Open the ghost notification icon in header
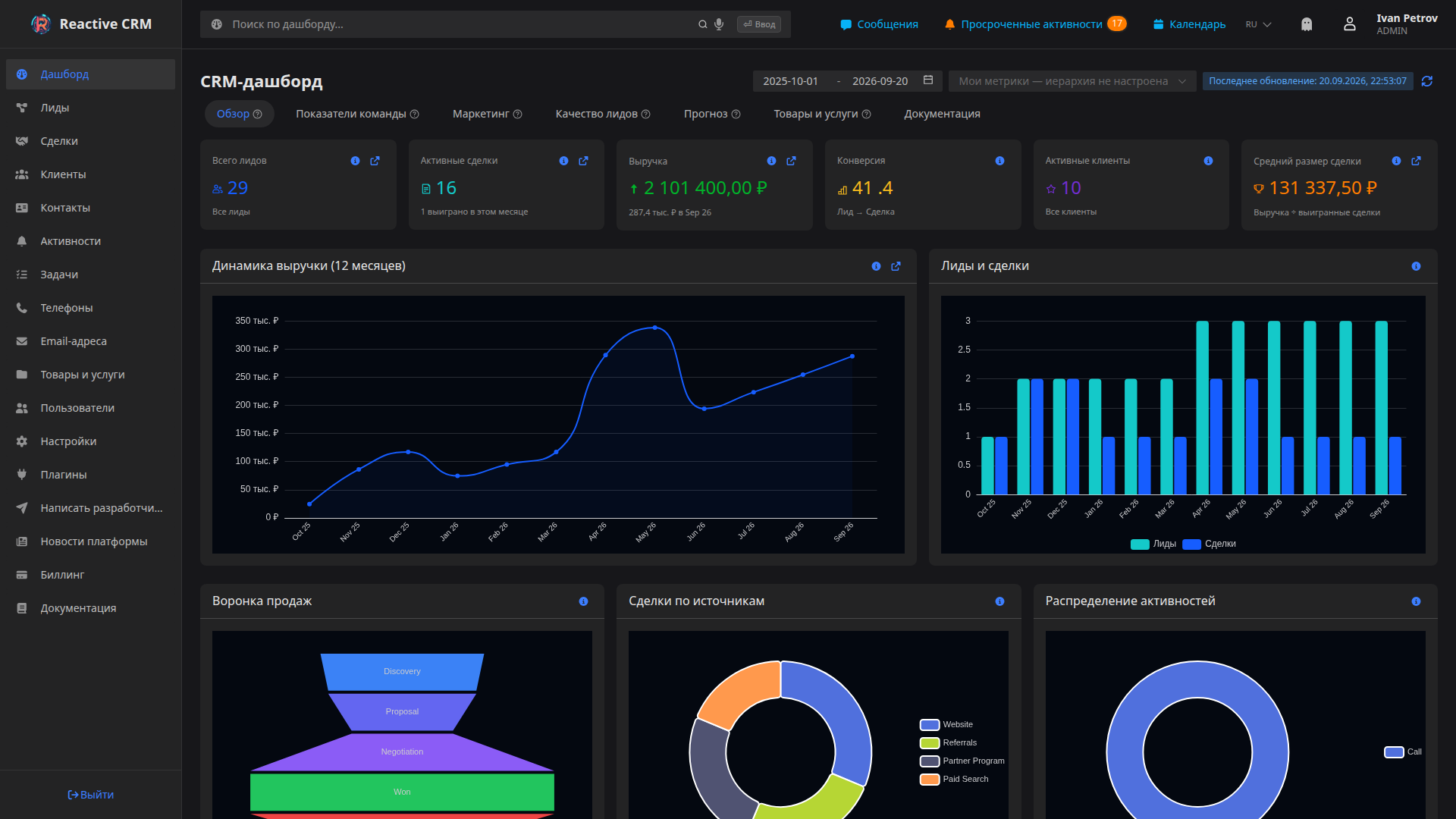The image size is (1456, 819). [x=1307, y=24]
